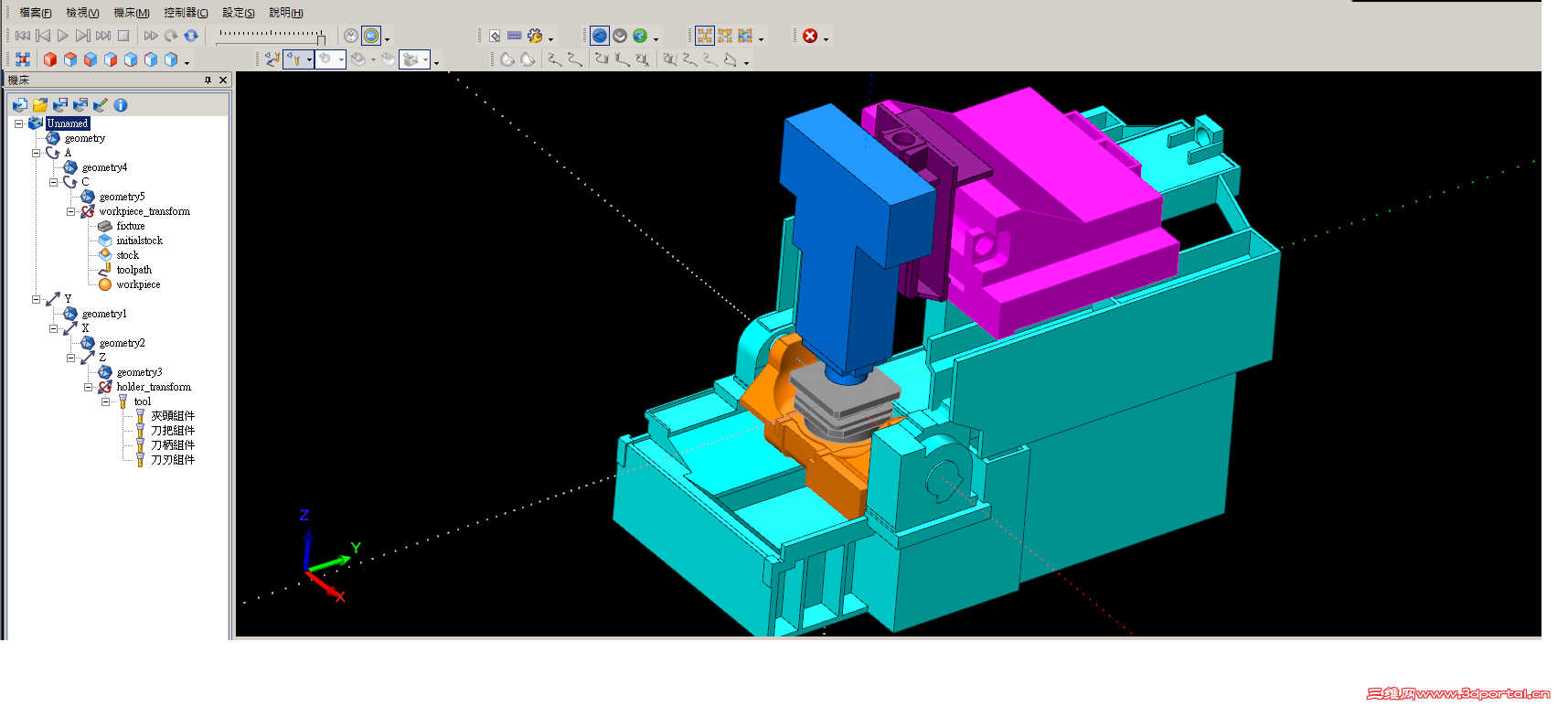Collapse the Unnamed root tree node
The width and height of the screenshot is (1568, 706).
click(x=18, y=123)
